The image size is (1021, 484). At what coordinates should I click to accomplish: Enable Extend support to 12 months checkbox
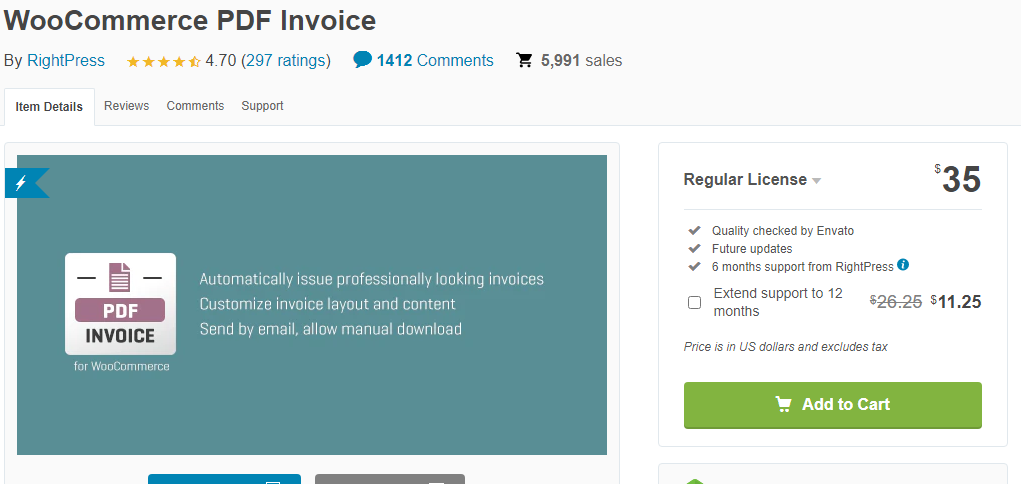(695, 302)
